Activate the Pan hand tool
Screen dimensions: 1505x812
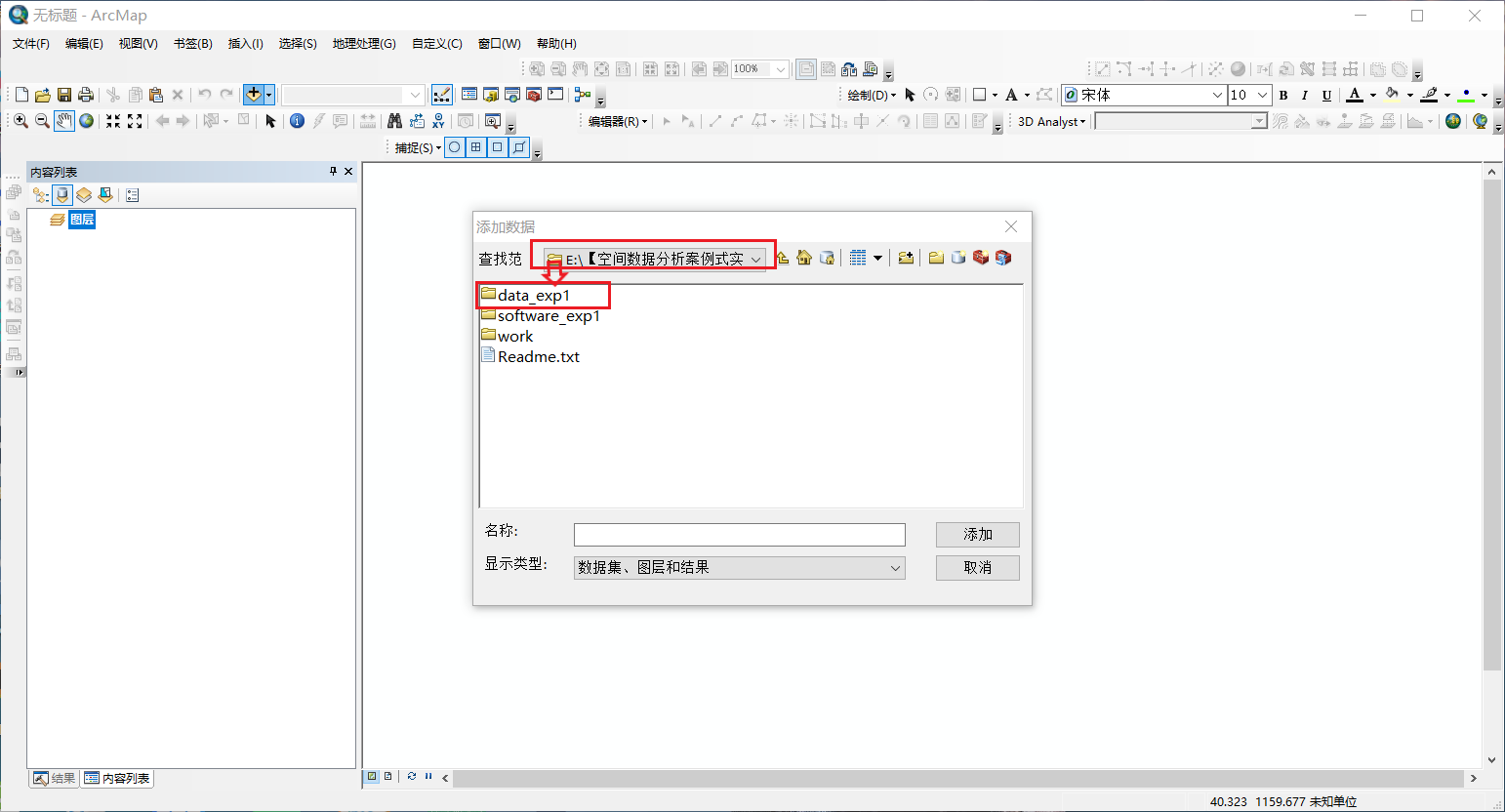click(64, 121)
